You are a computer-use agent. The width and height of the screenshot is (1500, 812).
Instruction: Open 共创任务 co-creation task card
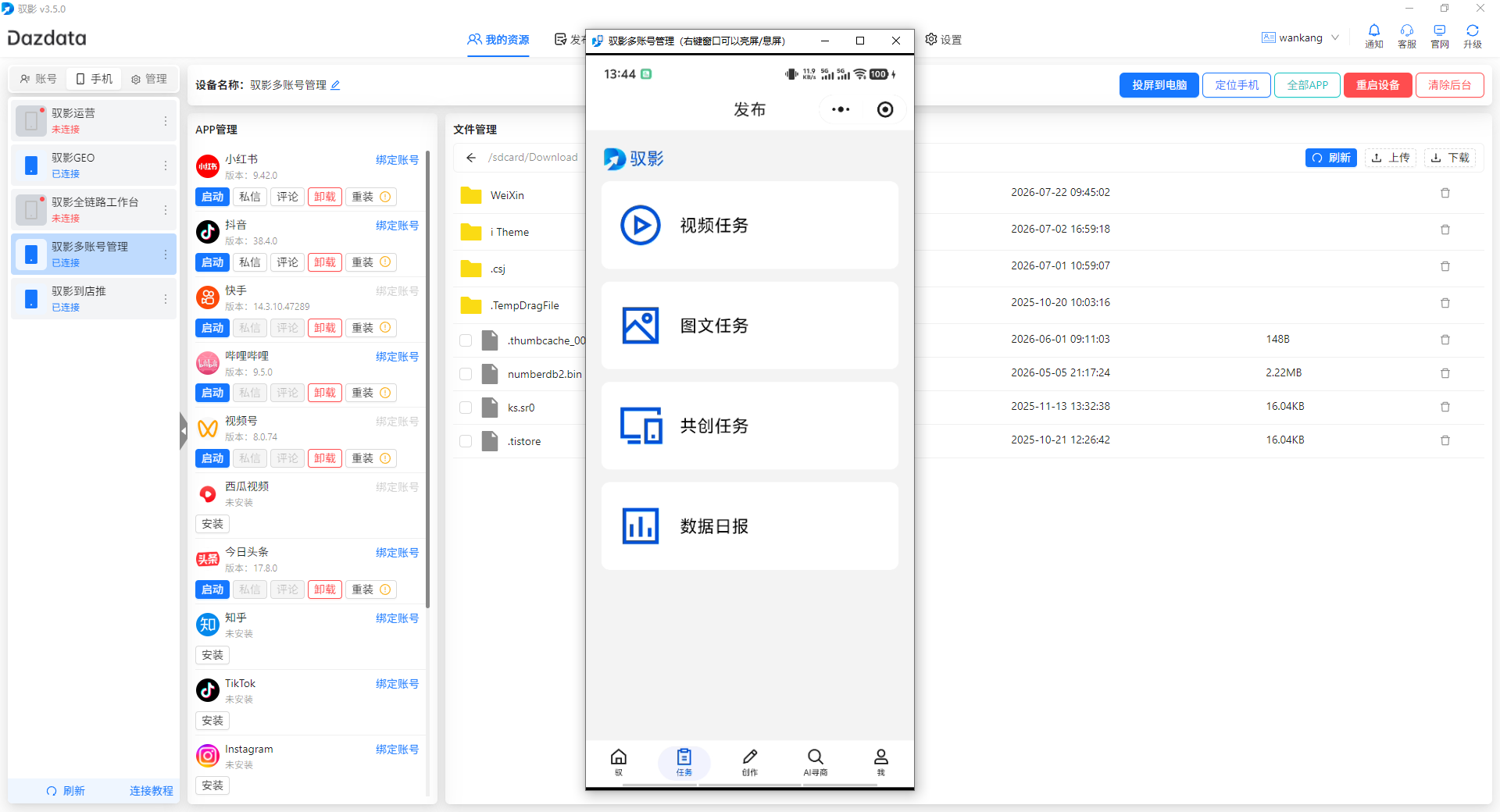tap(750, 426)
